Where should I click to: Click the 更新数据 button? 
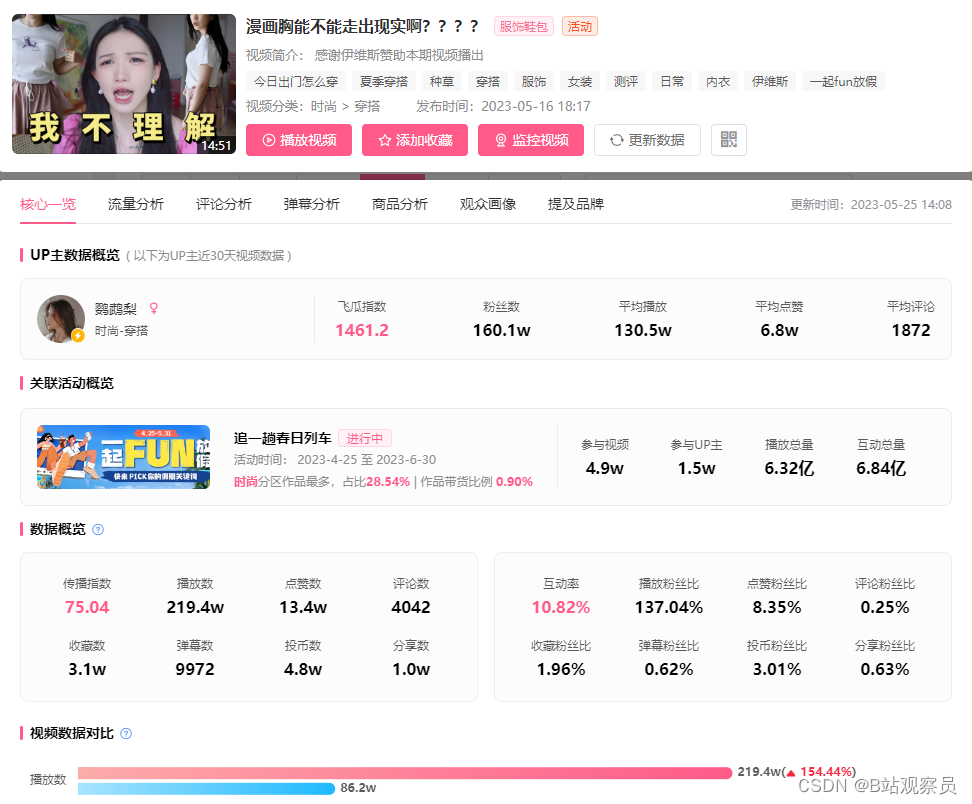647,139
